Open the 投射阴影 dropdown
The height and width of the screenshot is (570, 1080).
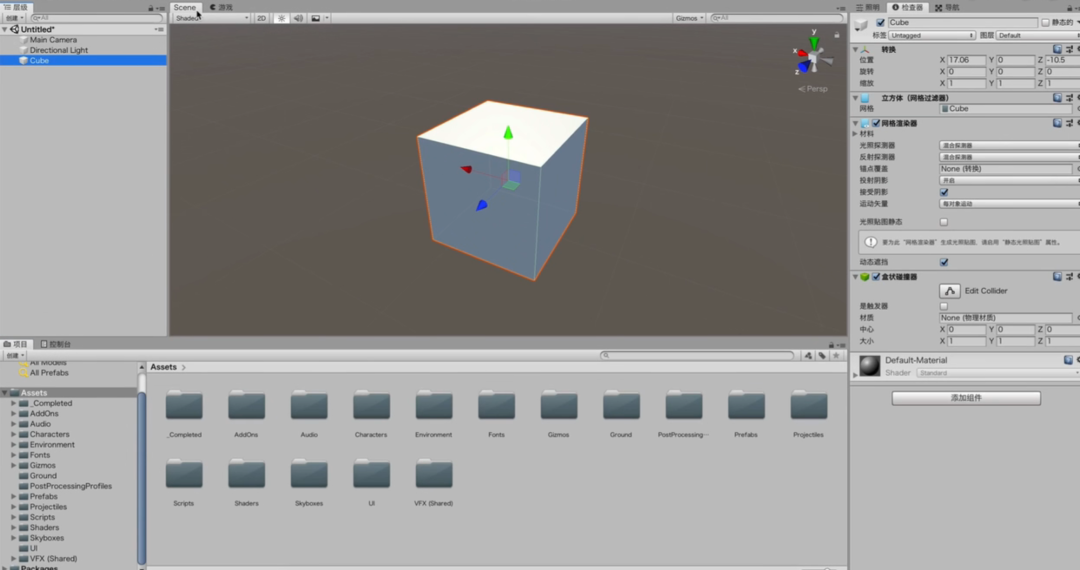click(1010, 180)
